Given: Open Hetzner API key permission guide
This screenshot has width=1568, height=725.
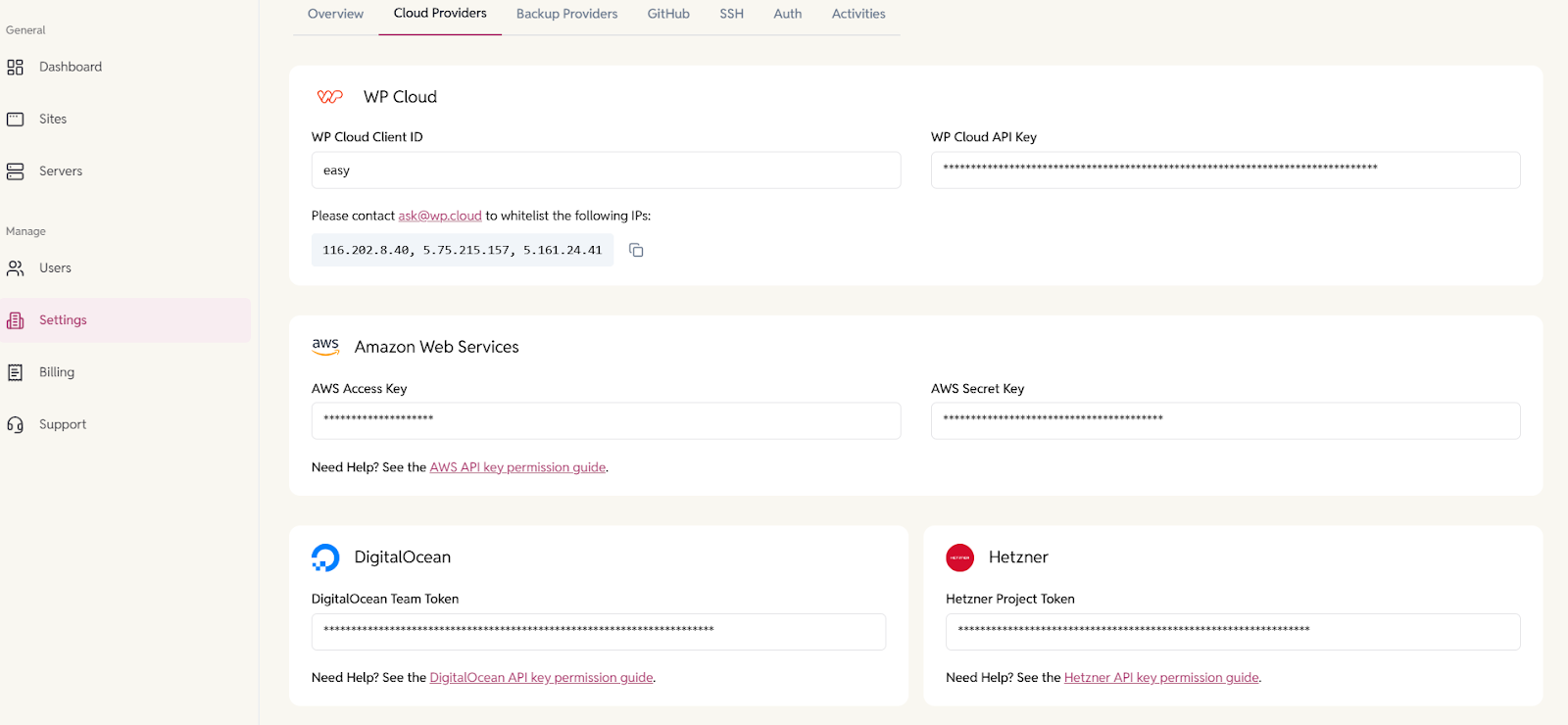Looking at the screenshot, I should click(x=1161, y=678).
